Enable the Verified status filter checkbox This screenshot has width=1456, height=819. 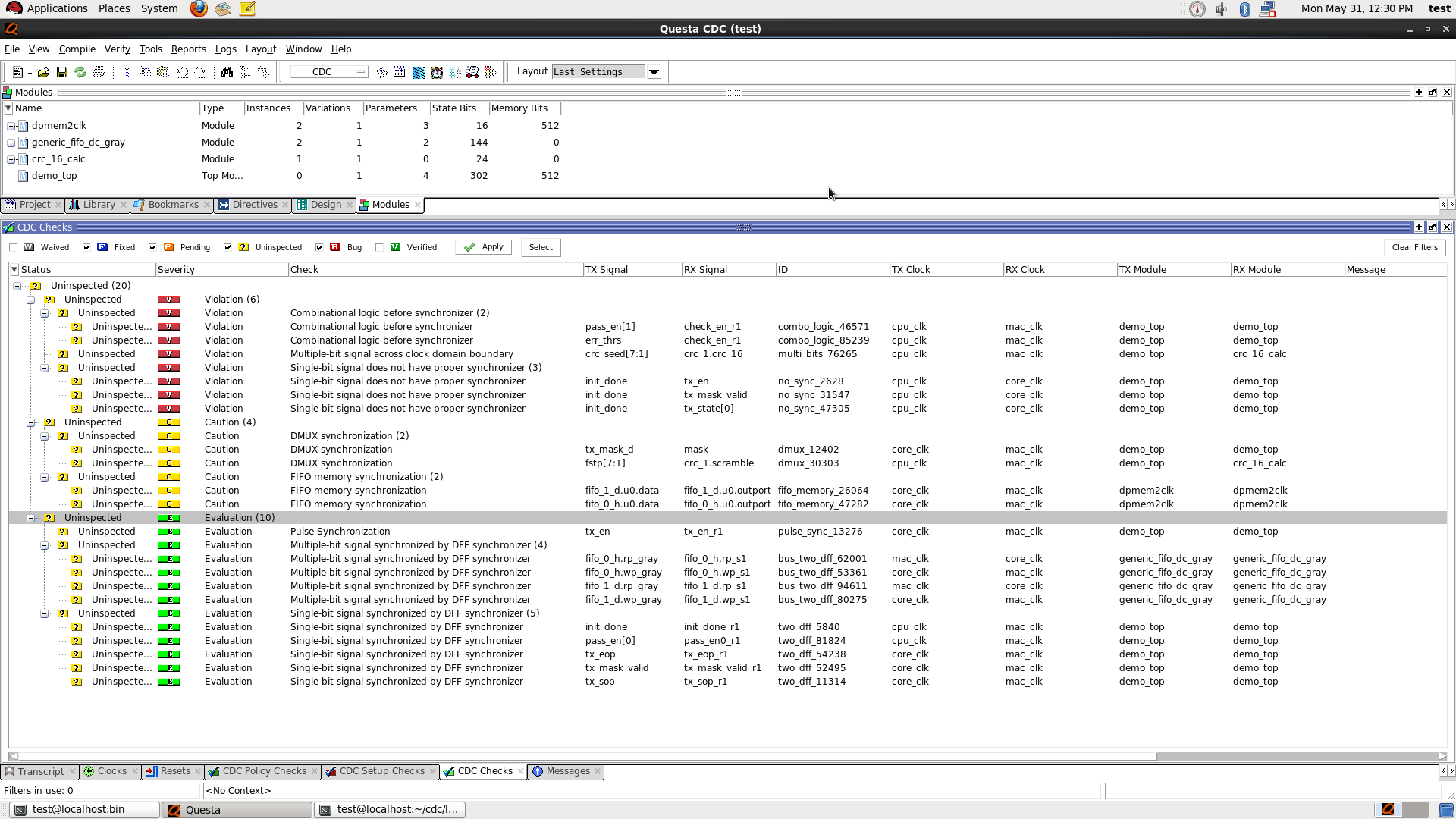379,247
